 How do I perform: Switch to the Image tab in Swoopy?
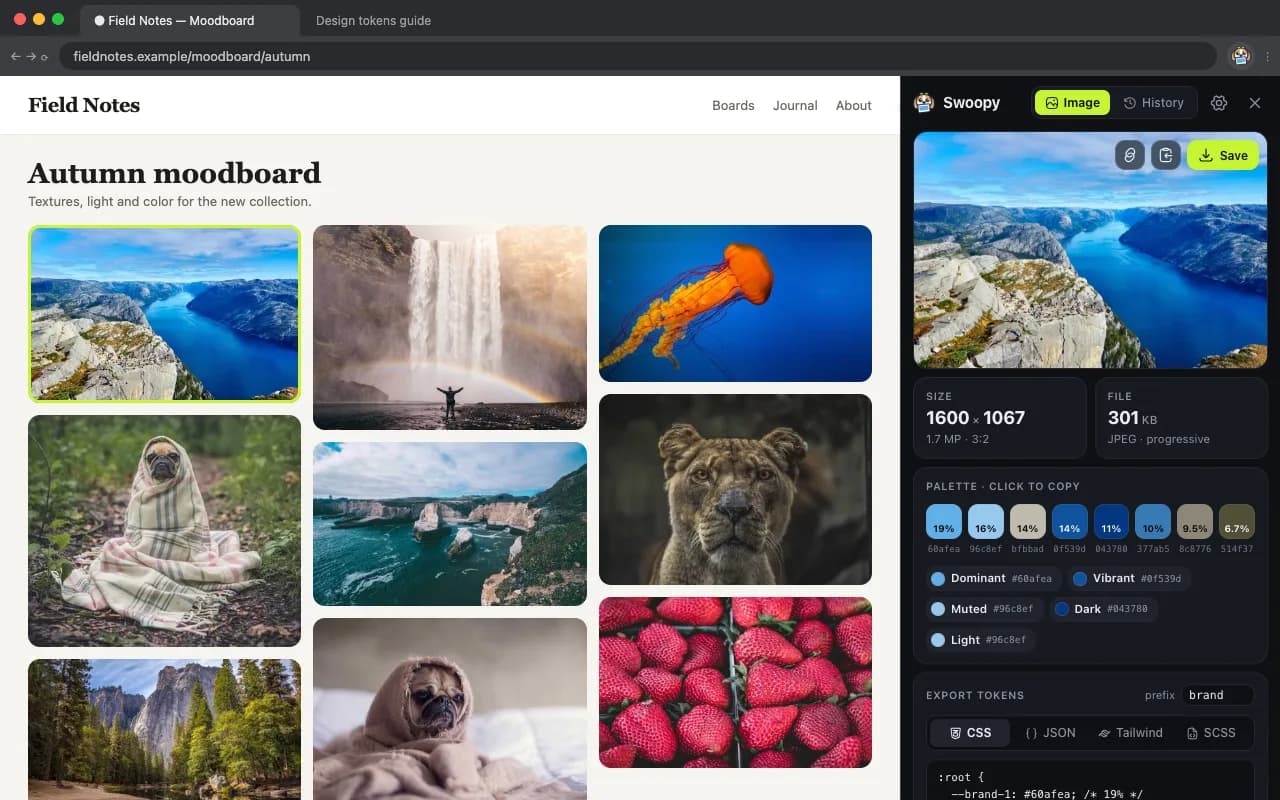click(1073, 103)
